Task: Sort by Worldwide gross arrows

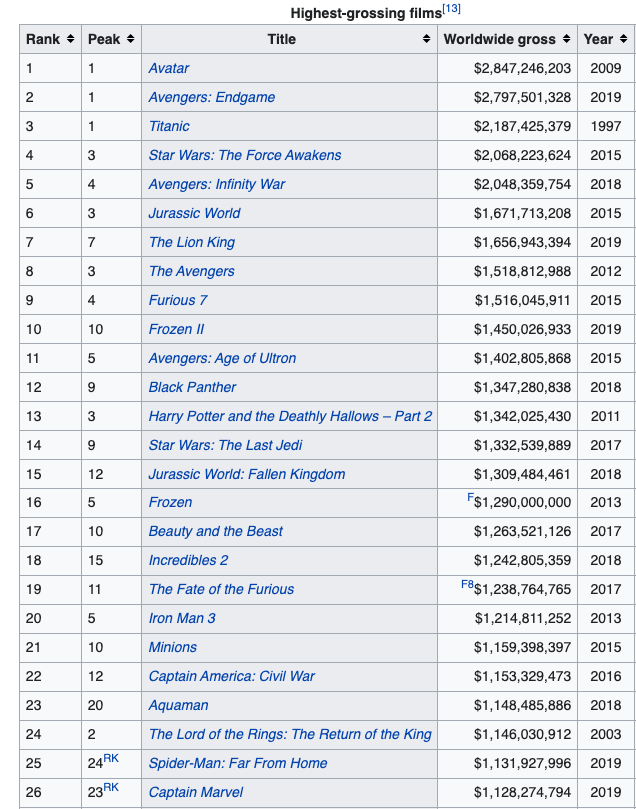Action: click(567, 39)
